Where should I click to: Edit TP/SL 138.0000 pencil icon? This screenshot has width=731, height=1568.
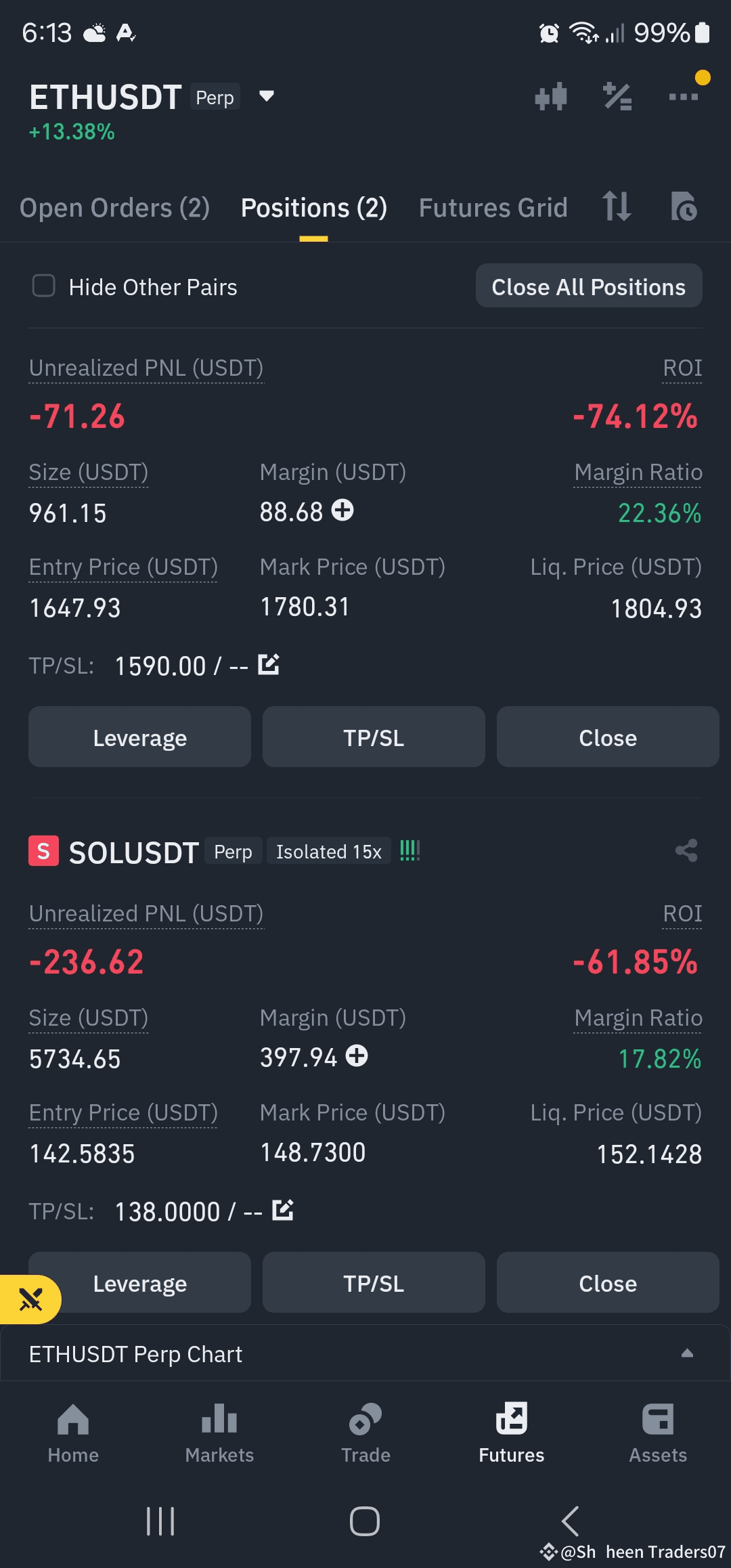(283, 1210)
